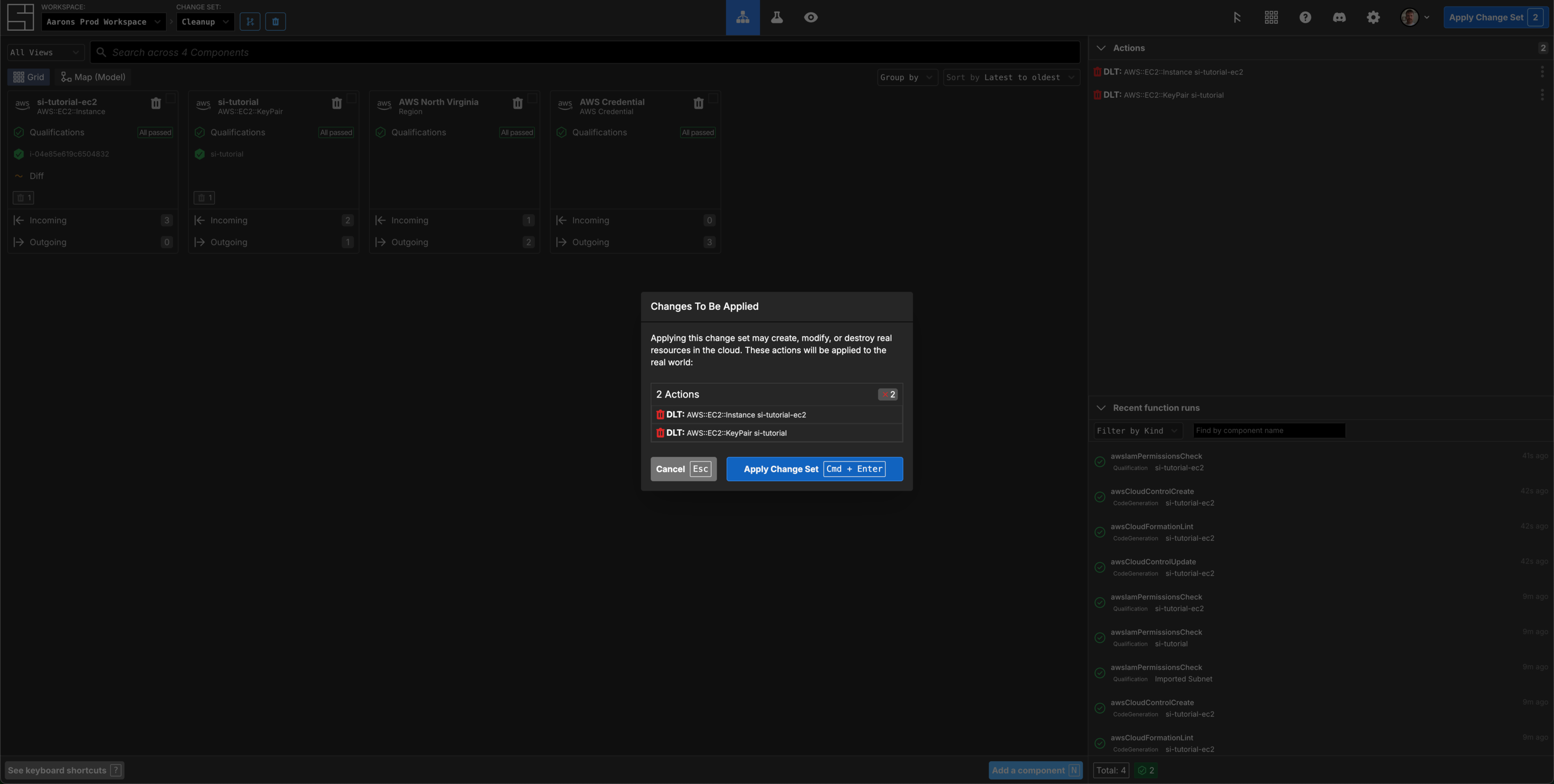This screenshot has width=1554, height=784.
Task: Click the top-right Apply Change Set button
Action: [1496, 17]
